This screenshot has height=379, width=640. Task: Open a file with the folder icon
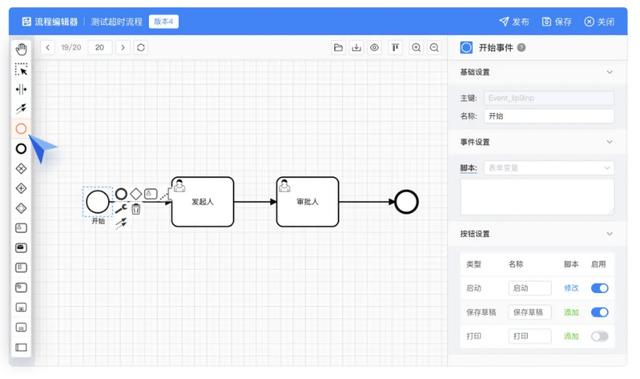click(338, 48)
